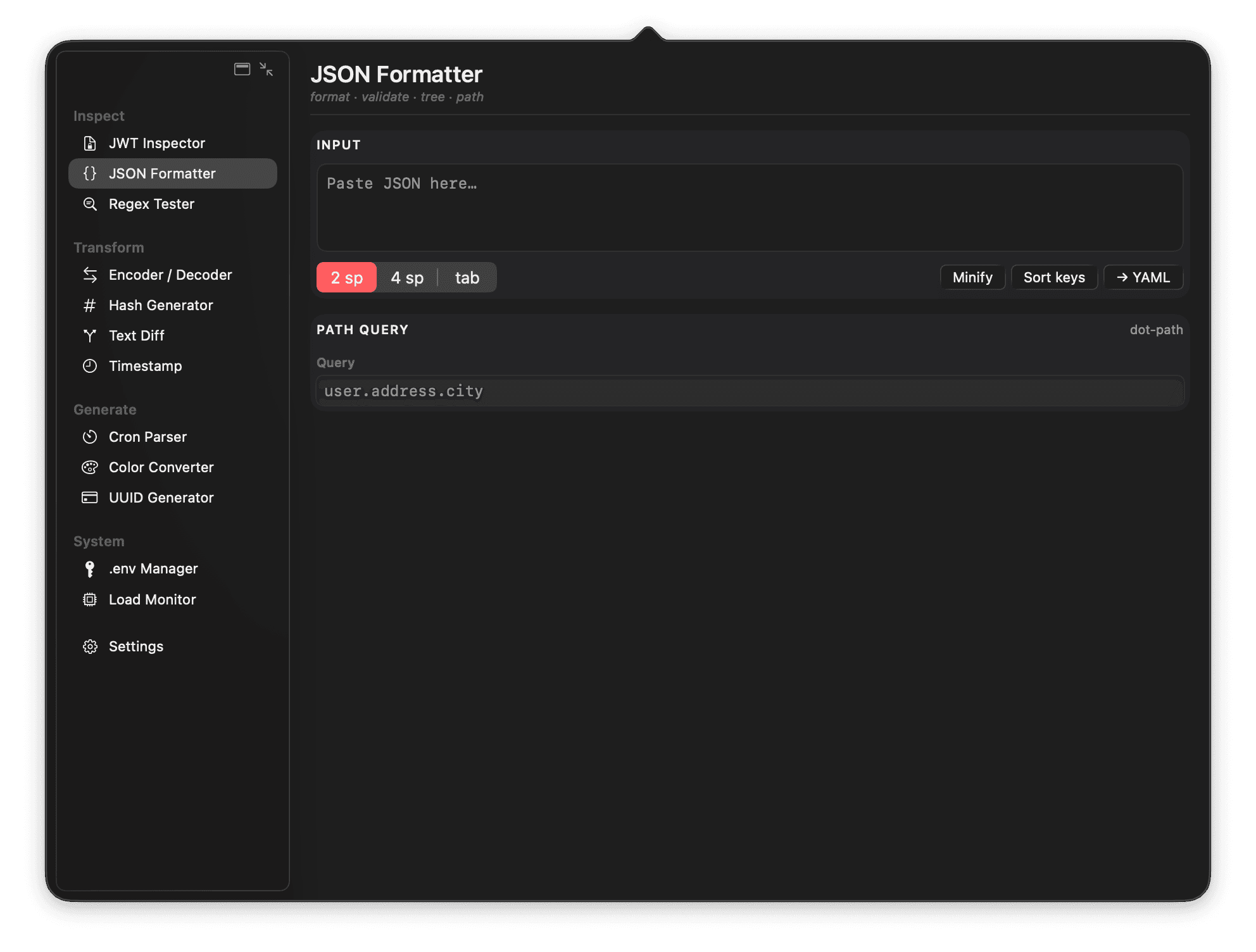Image resolution: width=1256 pixels, height=952 pixels.
Task: Click the Cron Parser timer icon
Action: click(90, 437)
